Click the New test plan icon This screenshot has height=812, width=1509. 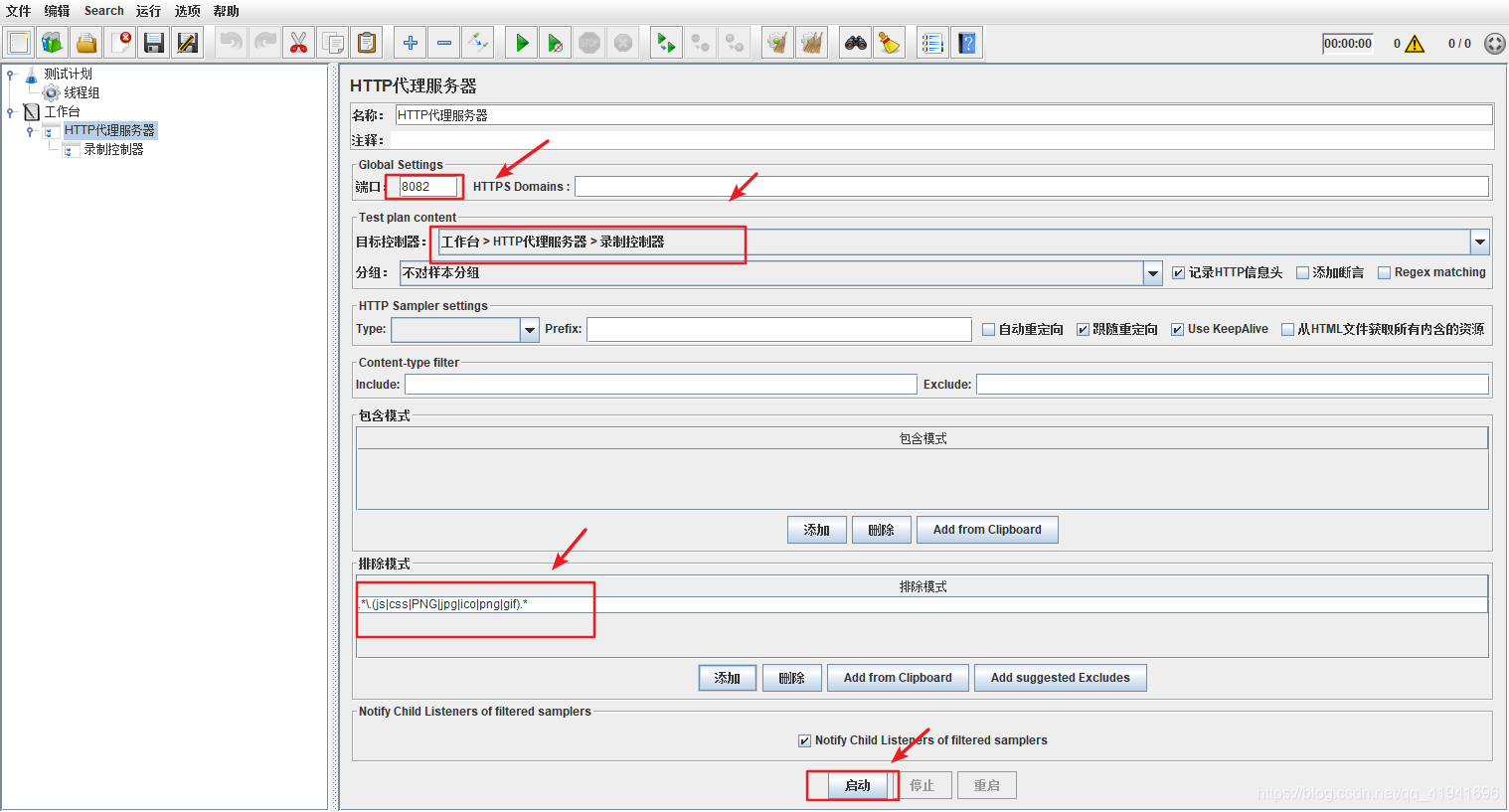click(19, 43)
